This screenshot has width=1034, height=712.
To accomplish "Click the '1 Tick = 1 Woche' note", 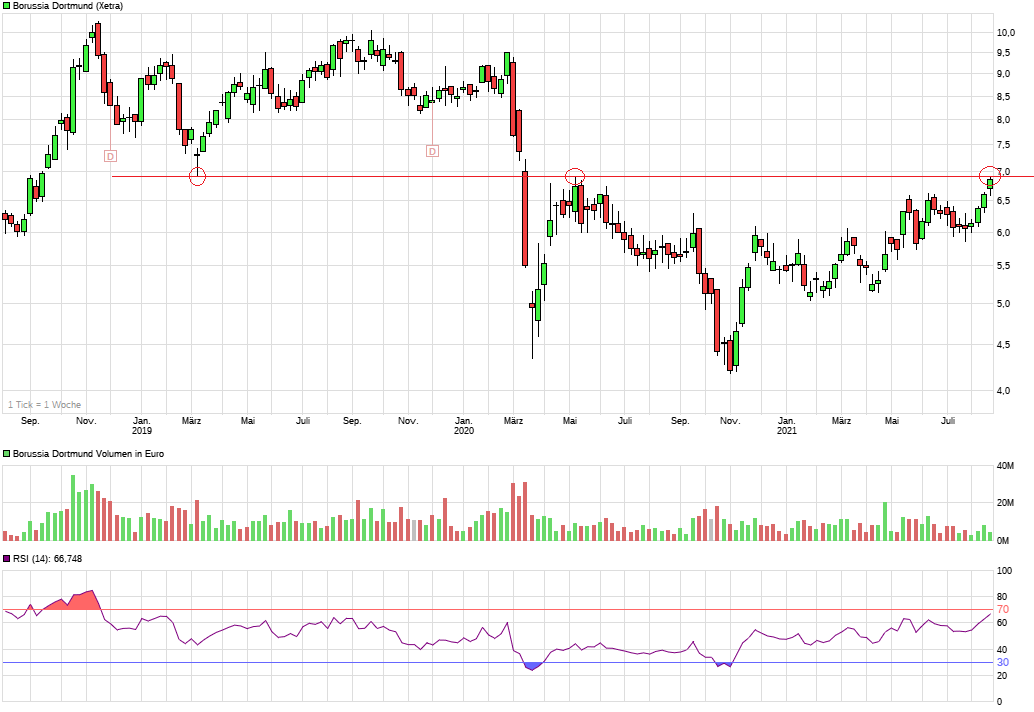I will tap(44, 405).
